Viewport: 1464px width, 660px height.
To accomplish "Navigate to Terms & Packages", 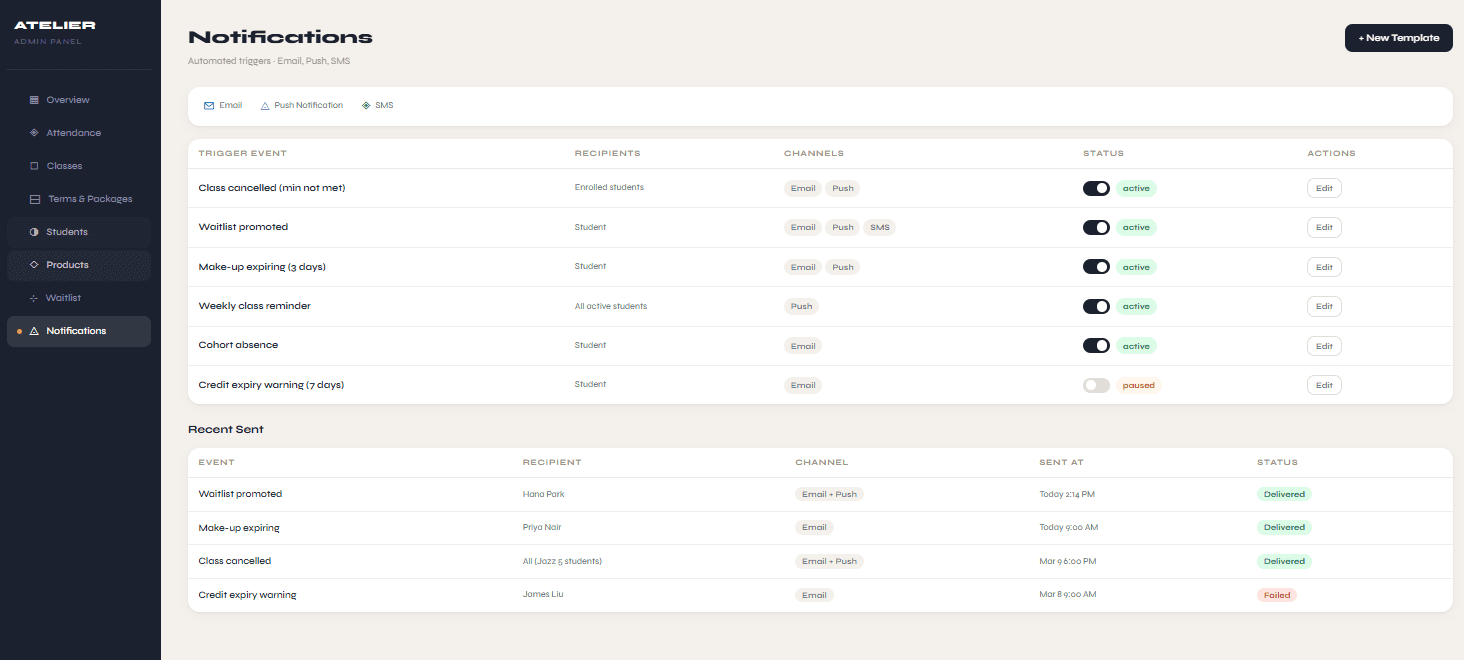I will [79, 199].
